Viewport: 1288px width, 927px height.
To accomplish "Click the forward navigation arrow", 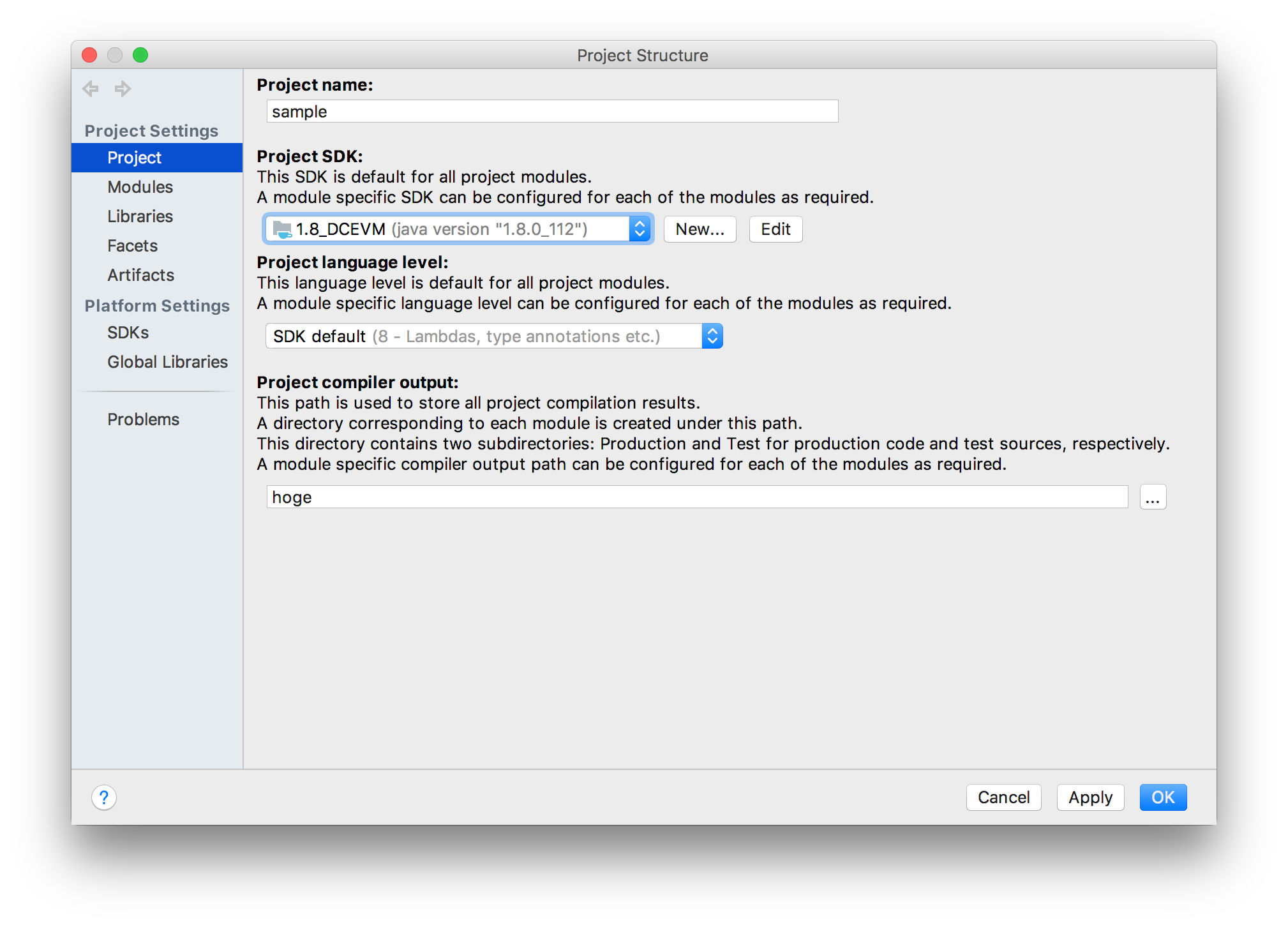I will click(121, 89).
